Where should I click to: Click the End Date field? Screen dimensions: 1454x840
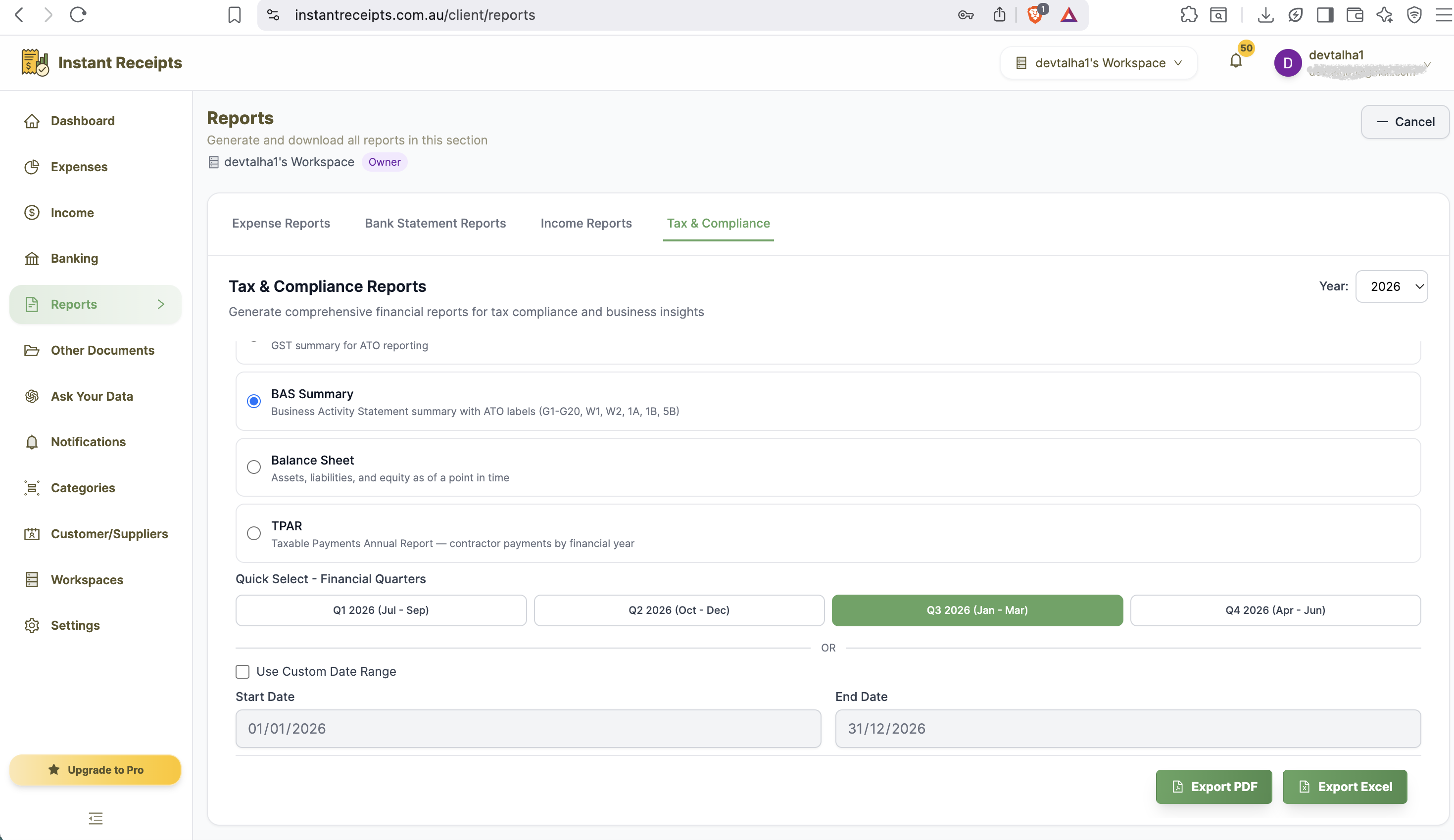(1128, 729)
